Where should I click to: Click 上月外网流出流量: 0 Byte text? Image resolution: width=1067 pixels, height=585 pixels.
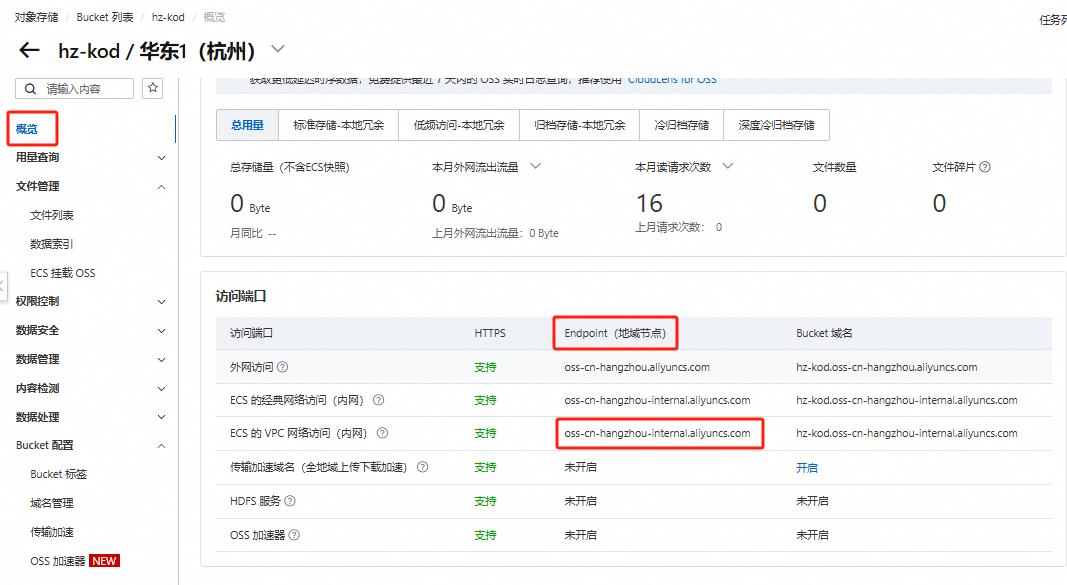pos(495,233)
